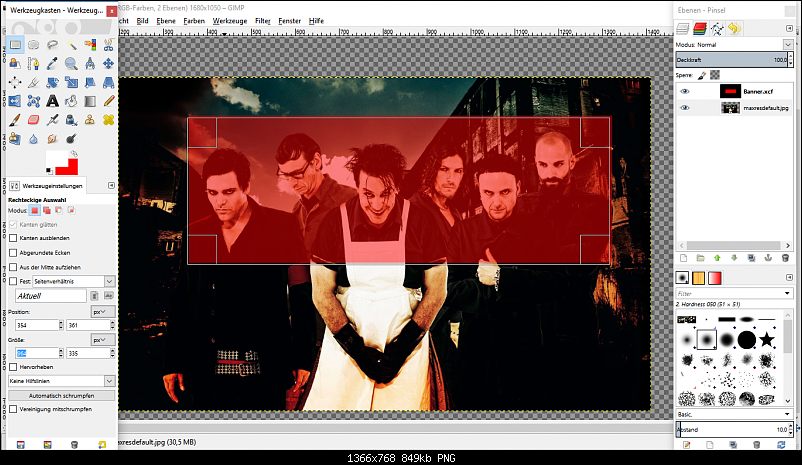Select the Move tool

(108, 63)
